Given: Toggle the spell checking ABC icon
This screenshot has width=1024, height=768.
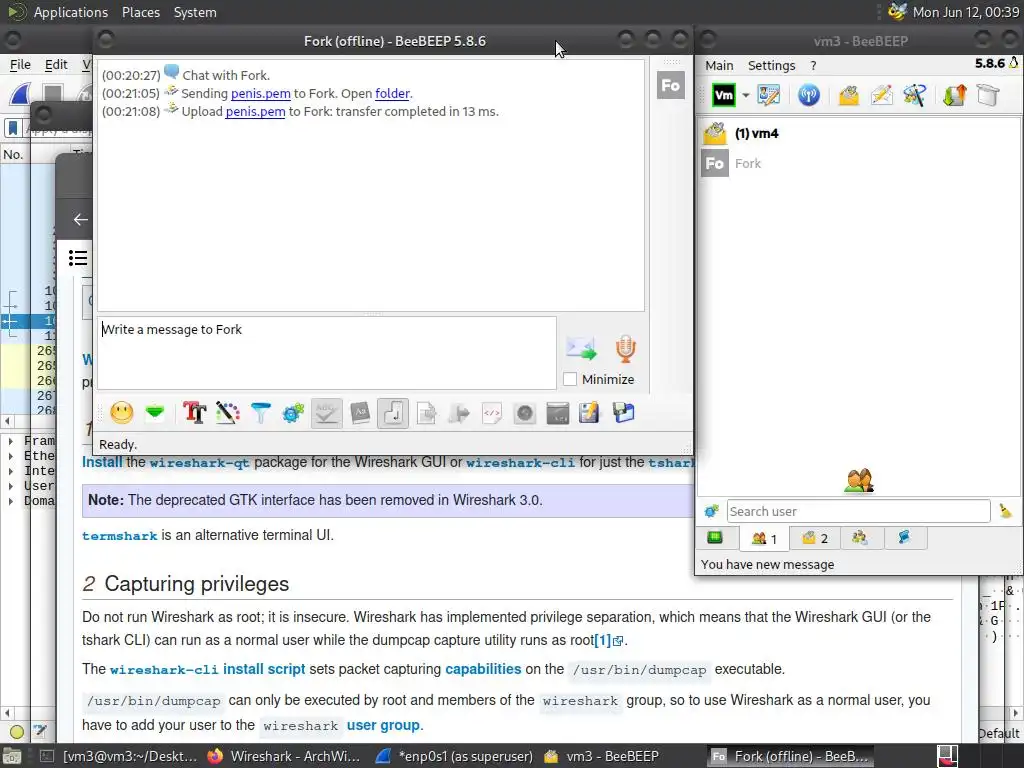Looking at the screenshot, I should click(327, 413).
